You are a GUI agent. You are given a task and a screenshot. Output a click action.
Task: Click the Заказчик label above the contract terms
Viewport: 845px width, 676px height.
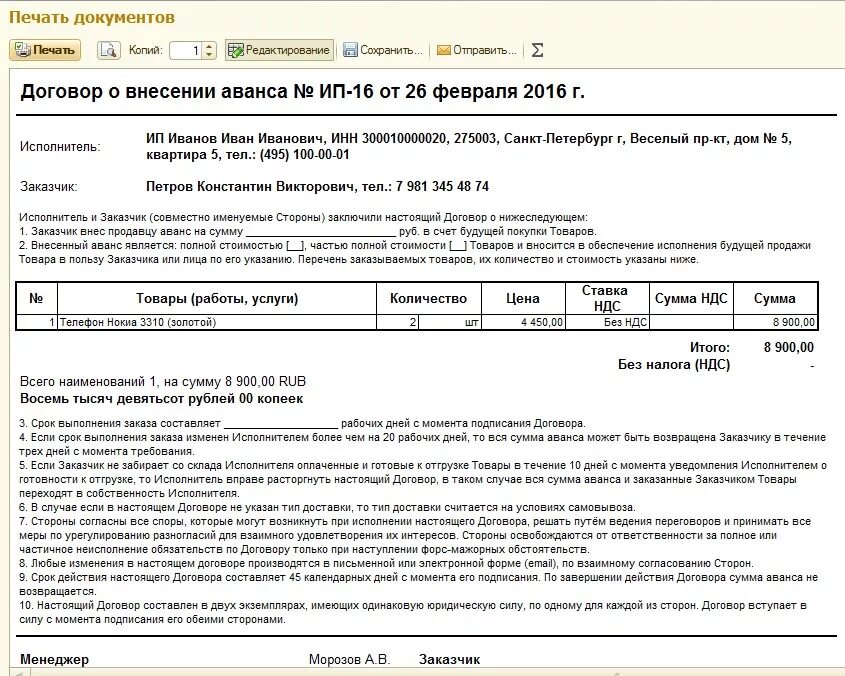(x=49, y=187)
